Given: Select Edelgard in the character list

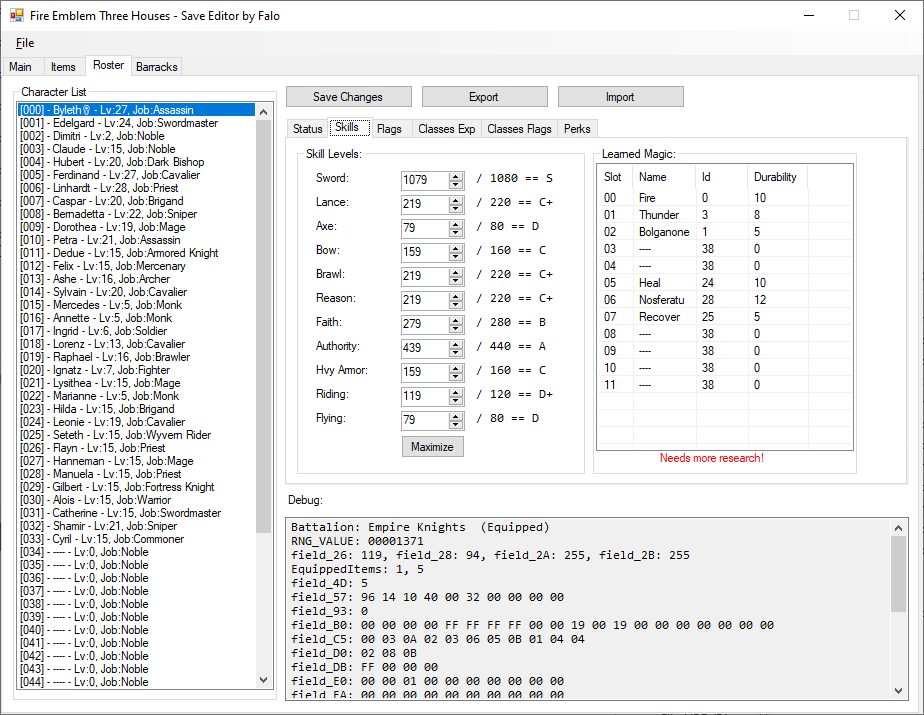Looking at the screenshot, I should 137,123.
